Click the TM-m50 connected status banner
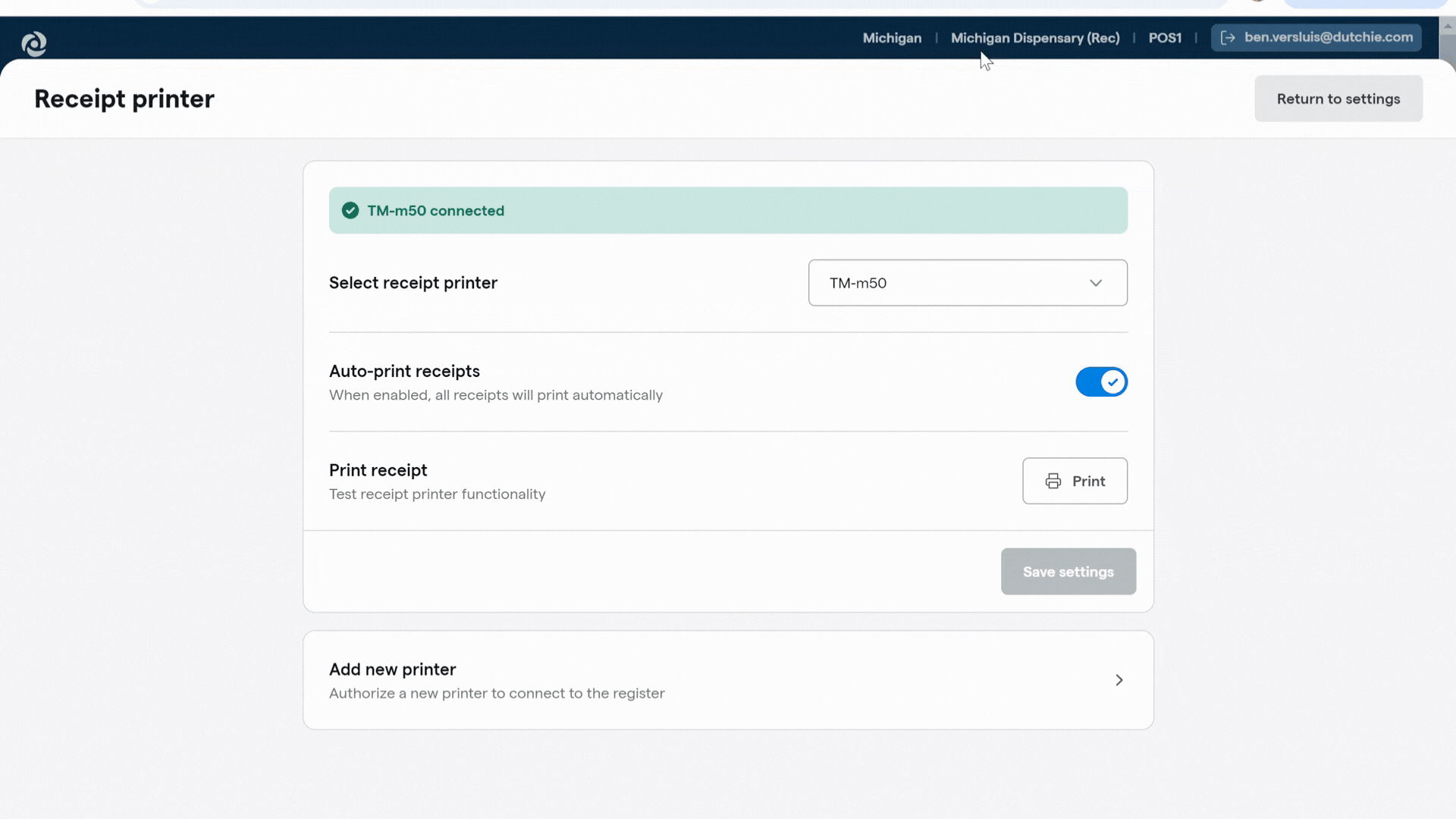 point(728,210)
